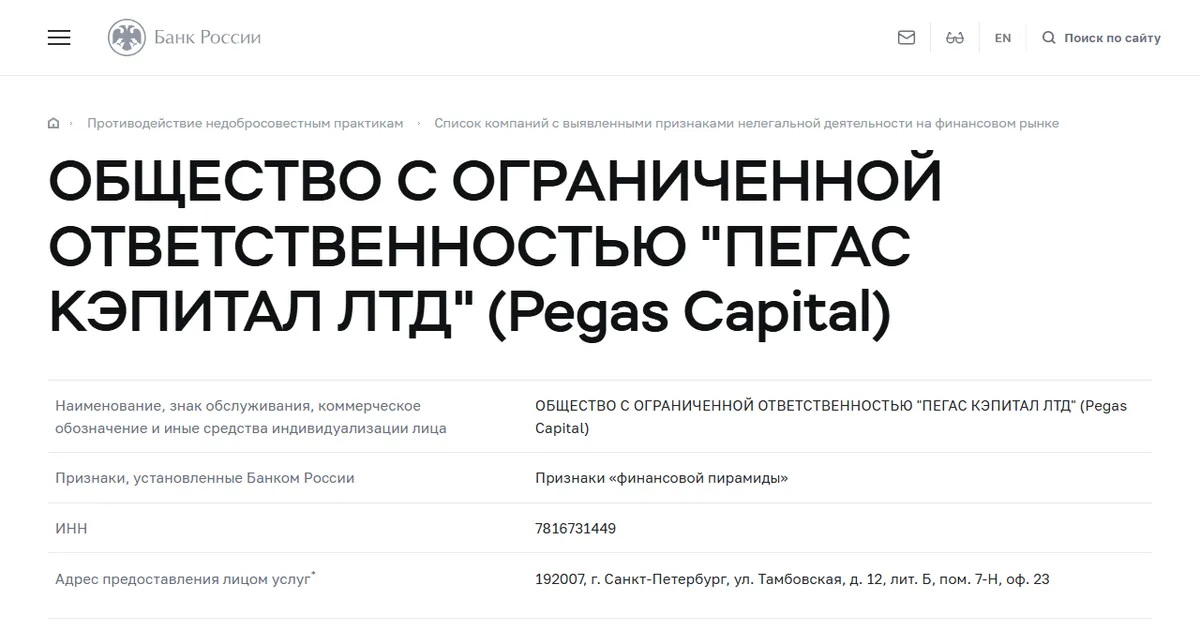Screen dimensions: 1200x630
Task: Go to home via breadcrumb house icon
Action: click(53, 123)
